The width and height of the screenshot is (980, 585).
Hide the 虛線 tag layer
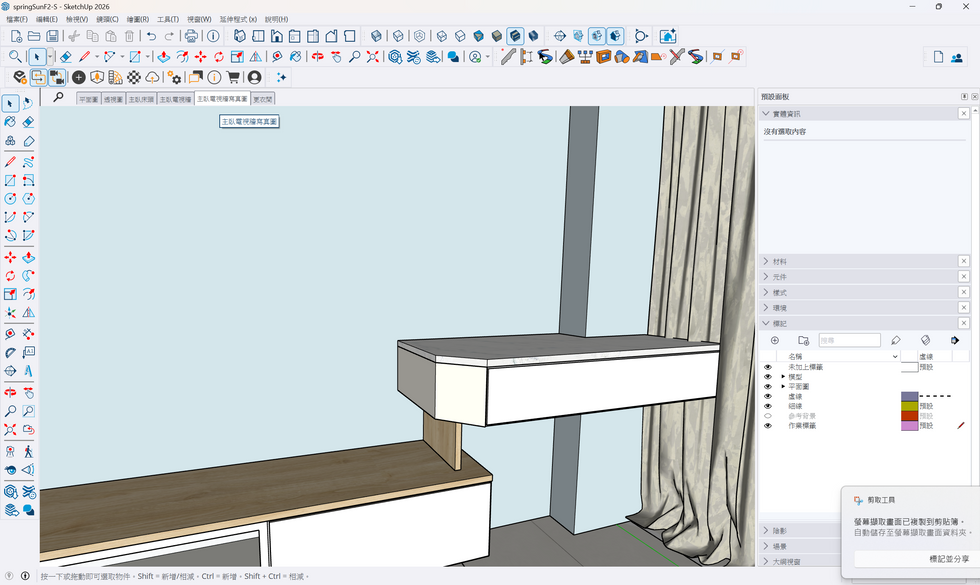point(768,396)
